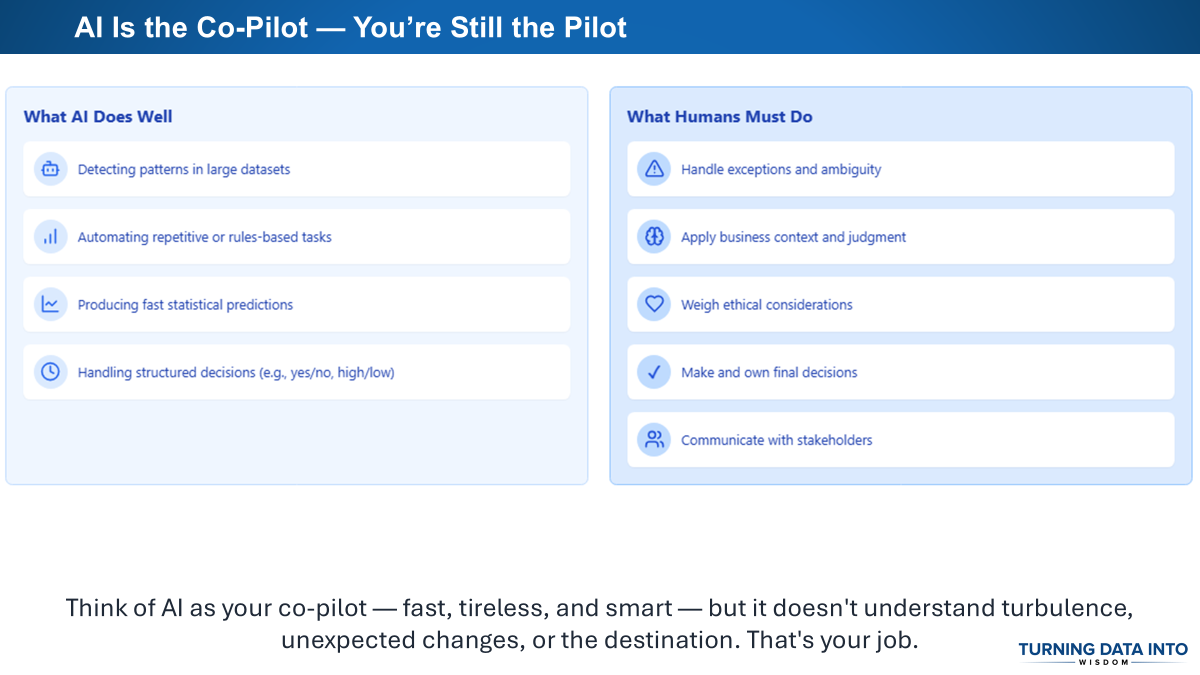The image size is (1200, 675).
Task: Click the robot icon beside Detecting patterns
Action: point(50,169)
